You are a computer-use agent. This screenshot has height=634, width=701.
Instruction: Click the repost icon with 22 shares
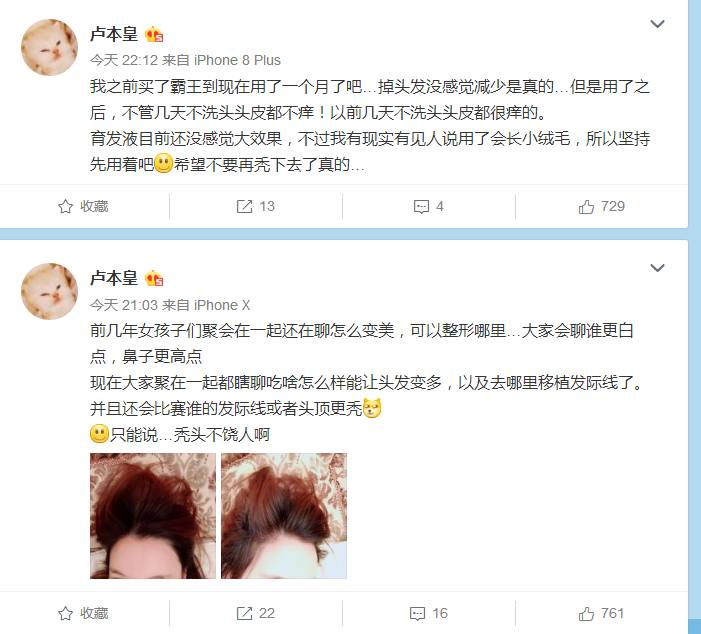[244, 613]
